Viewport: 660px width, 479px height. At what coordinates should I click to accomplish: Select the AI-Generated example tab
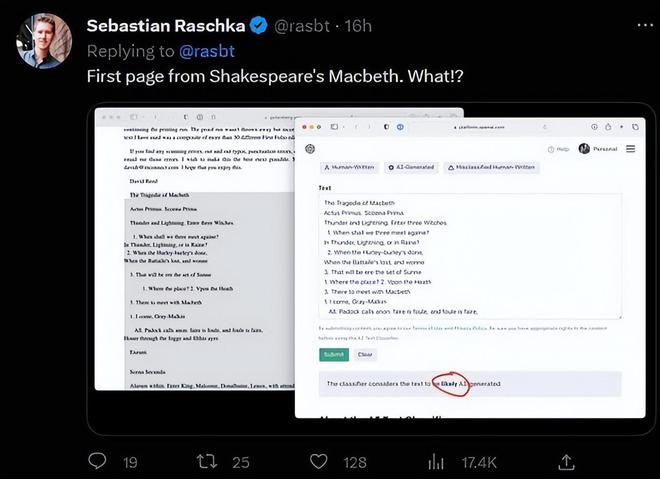pos(411,168)
